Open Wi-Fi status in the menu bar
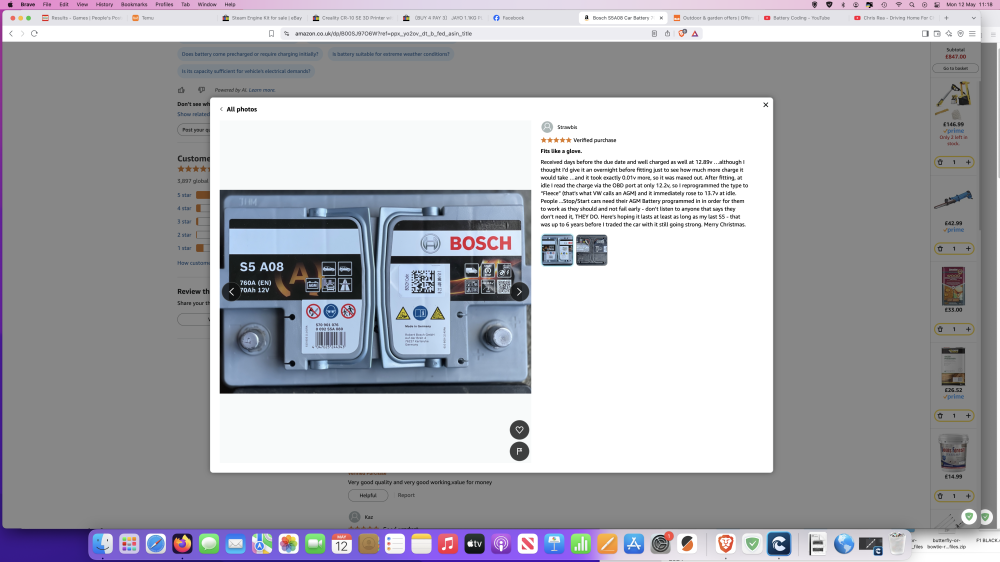Image resolution: width=1000 pixels, height=562 pixels. (x=898, y=4)
